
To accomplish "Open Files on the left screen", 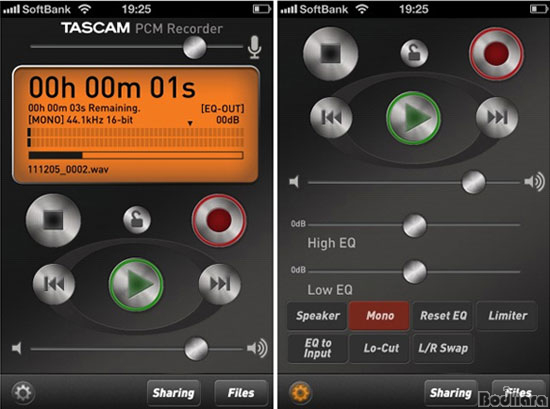I will (241, 393).
